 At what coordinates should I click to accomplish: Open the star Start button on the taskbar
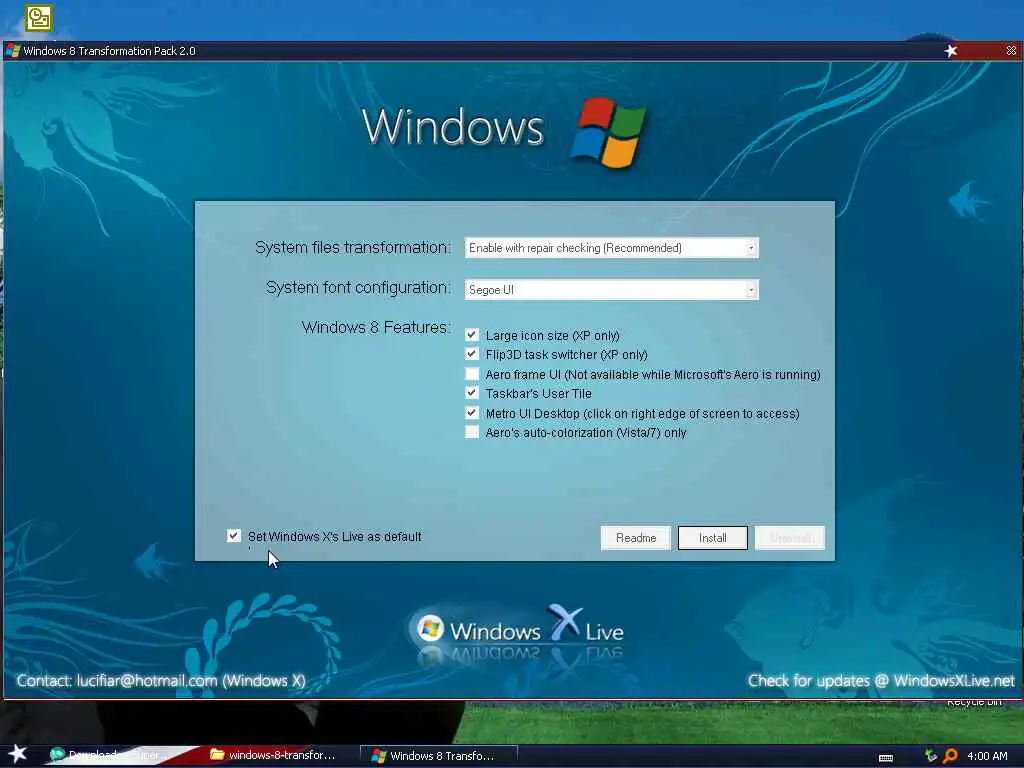[x=17, y=754]
